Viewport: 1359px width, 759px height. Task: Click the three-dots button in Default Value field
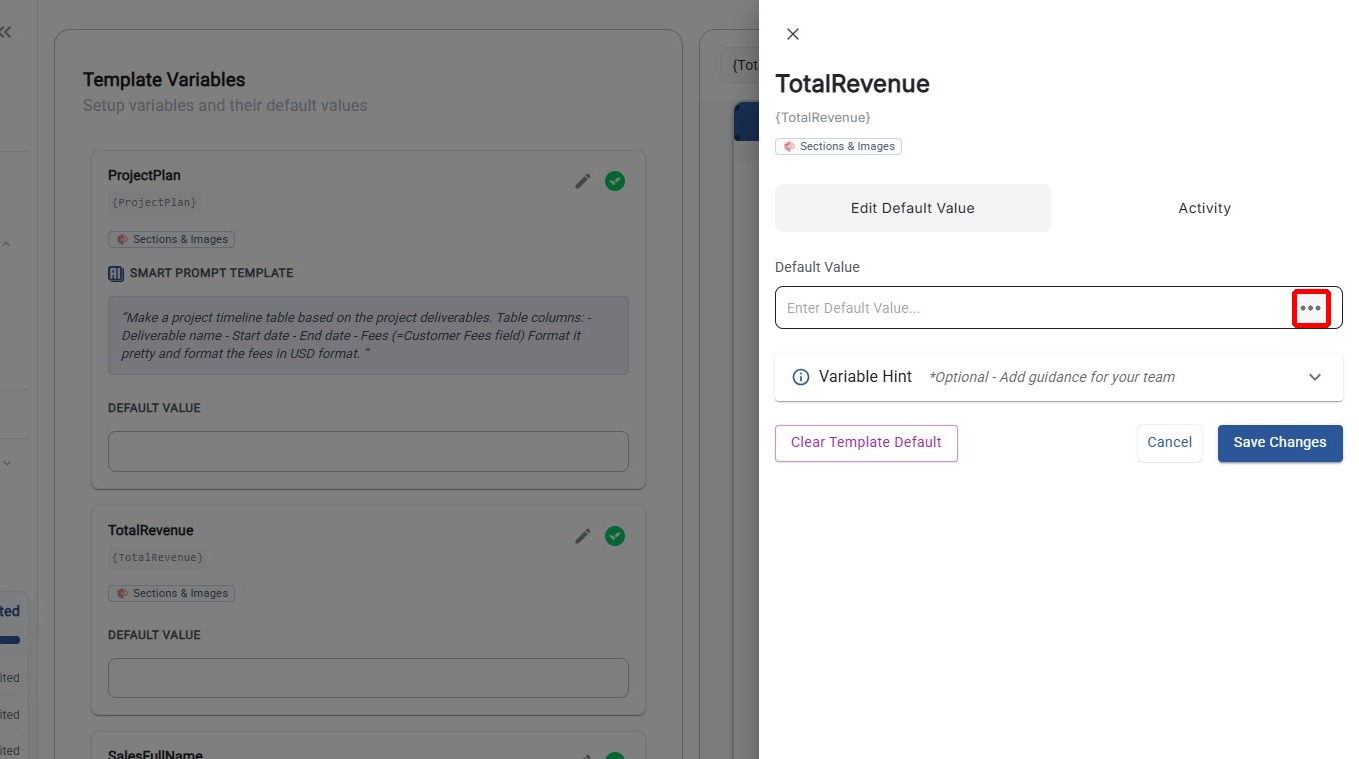[x=1310, y=308]
